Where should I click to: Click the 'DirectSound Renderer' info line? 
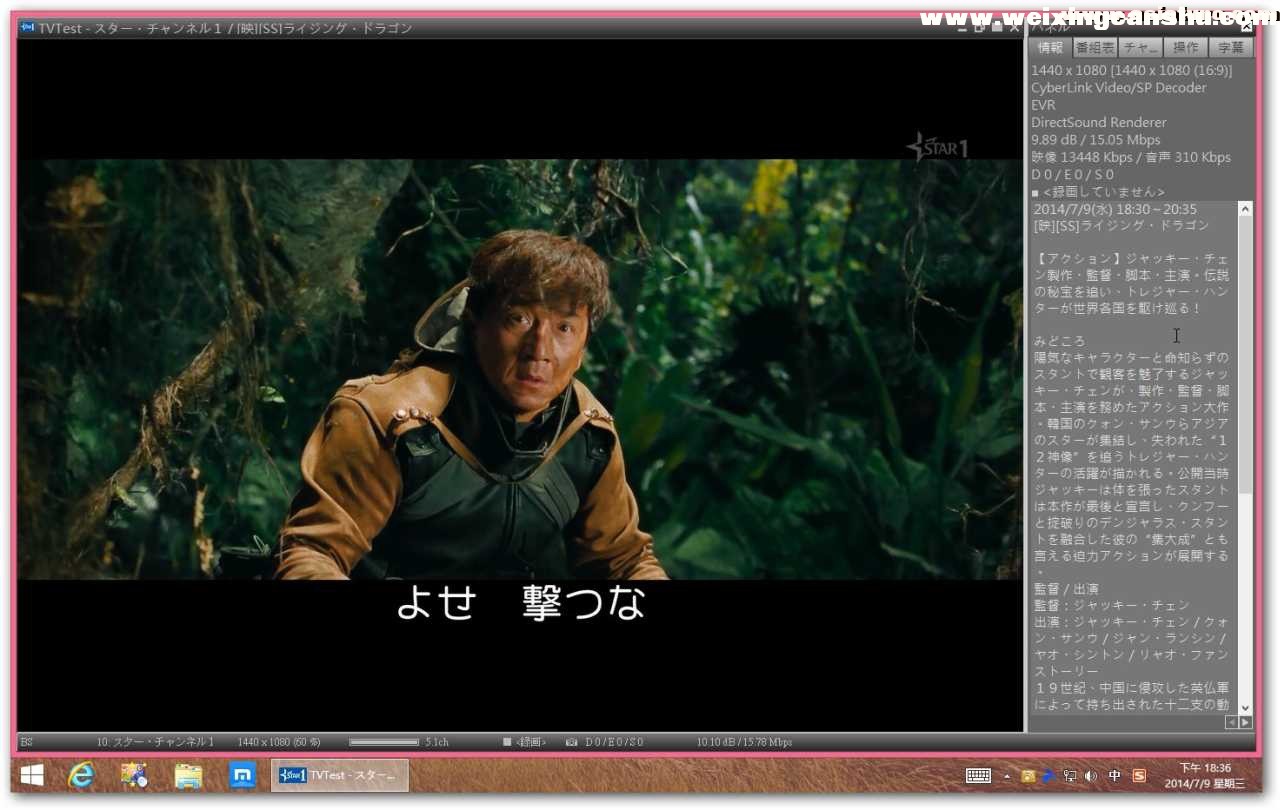click(1099, 123)
